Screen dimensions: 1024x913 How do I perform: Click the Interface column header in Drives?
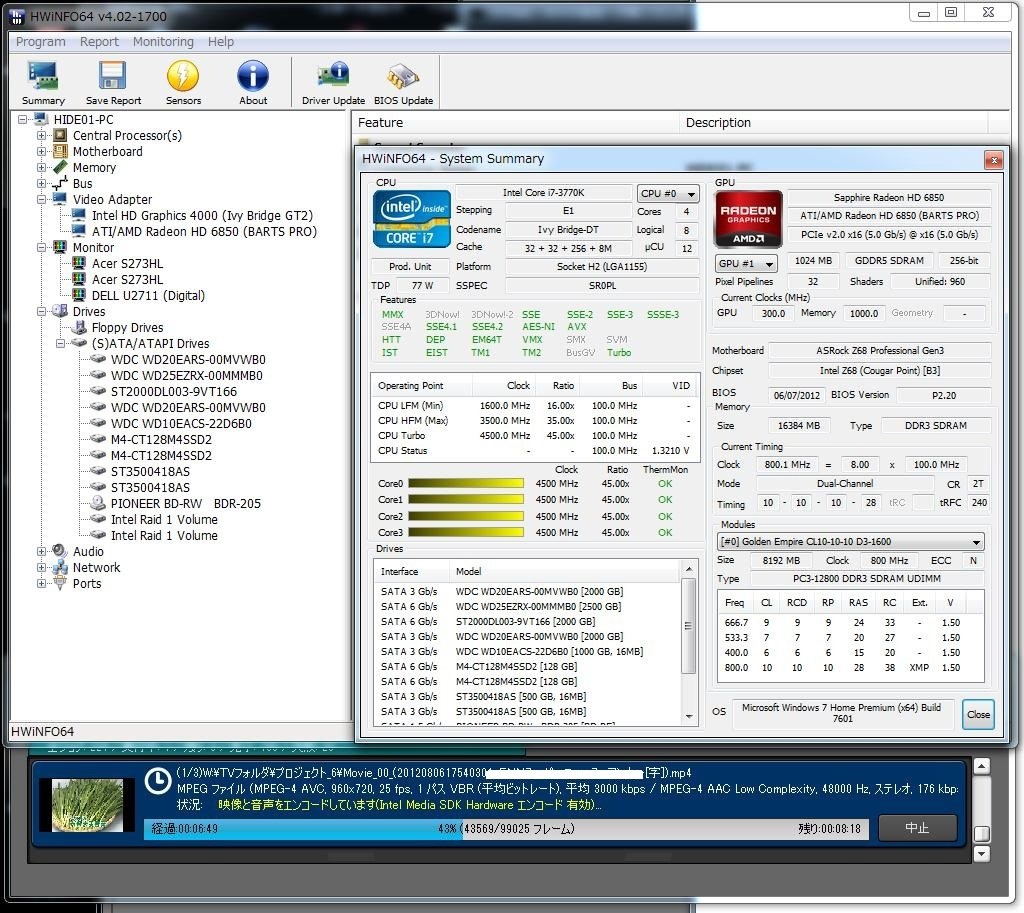click(412, 571)
